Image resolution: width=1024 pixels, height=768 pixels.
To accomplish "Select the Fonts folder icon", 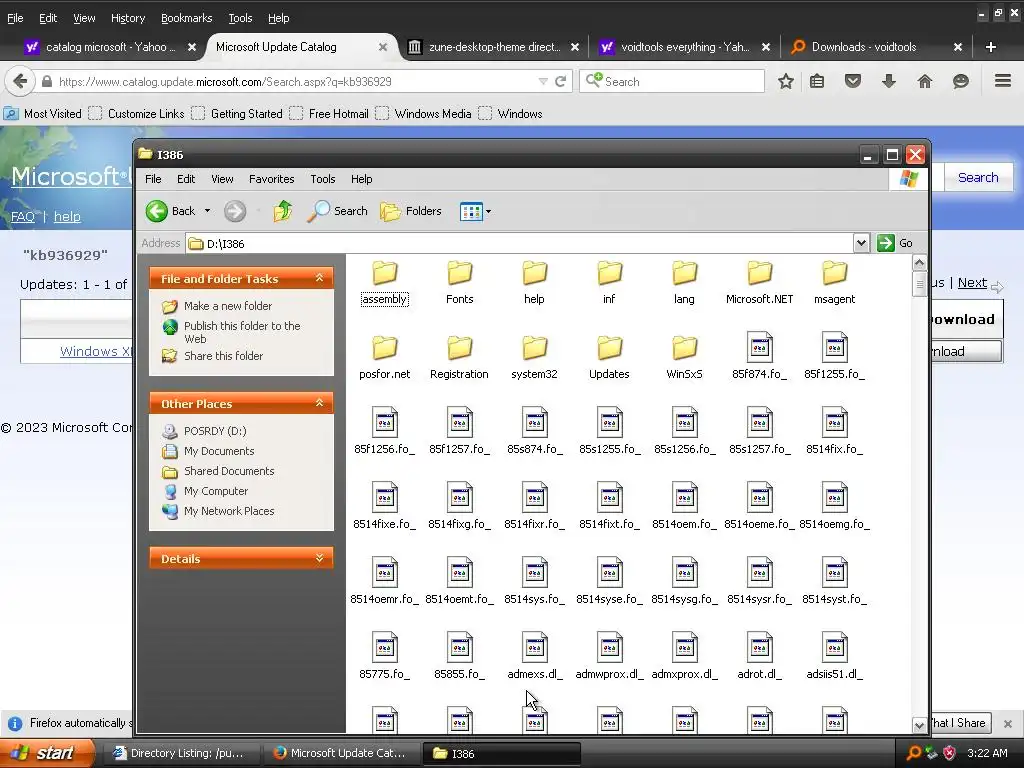I will (460, 273).
